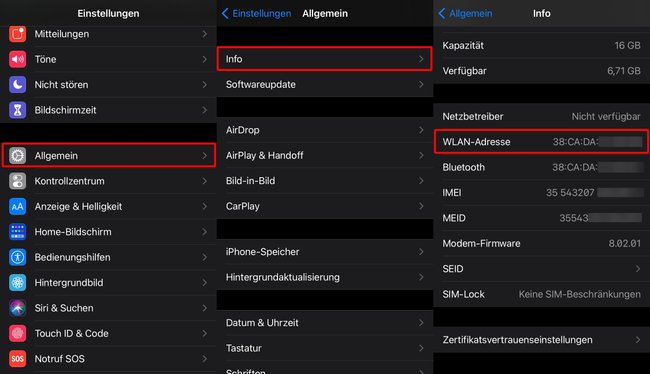Expand Softwareupdate via its chevron
The image size is (650, 374).
point(421,85)
